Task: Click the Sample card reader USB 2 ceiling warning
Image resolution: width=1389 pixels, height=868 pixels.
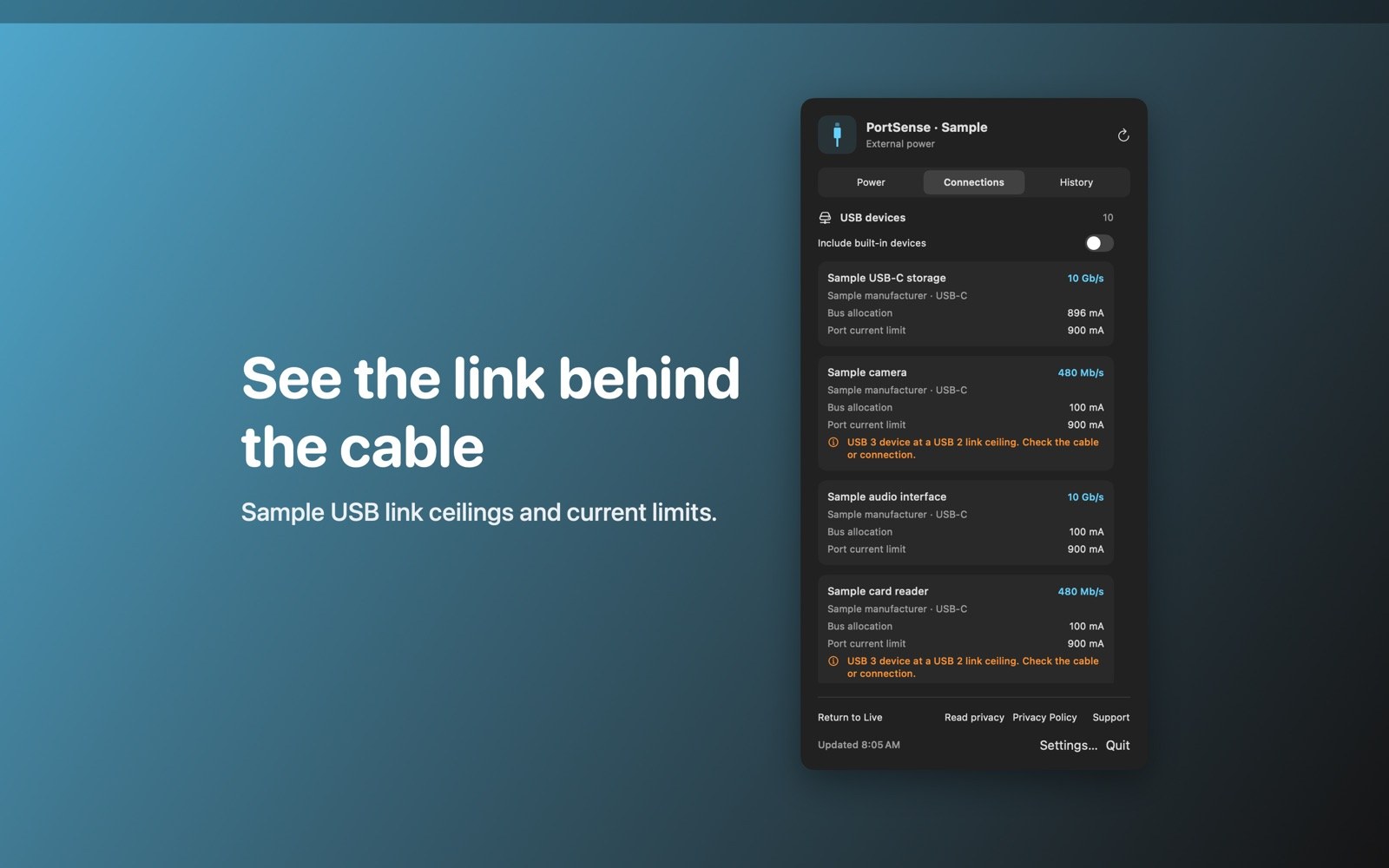Action: pyautogui.click(x=972, y=667)
